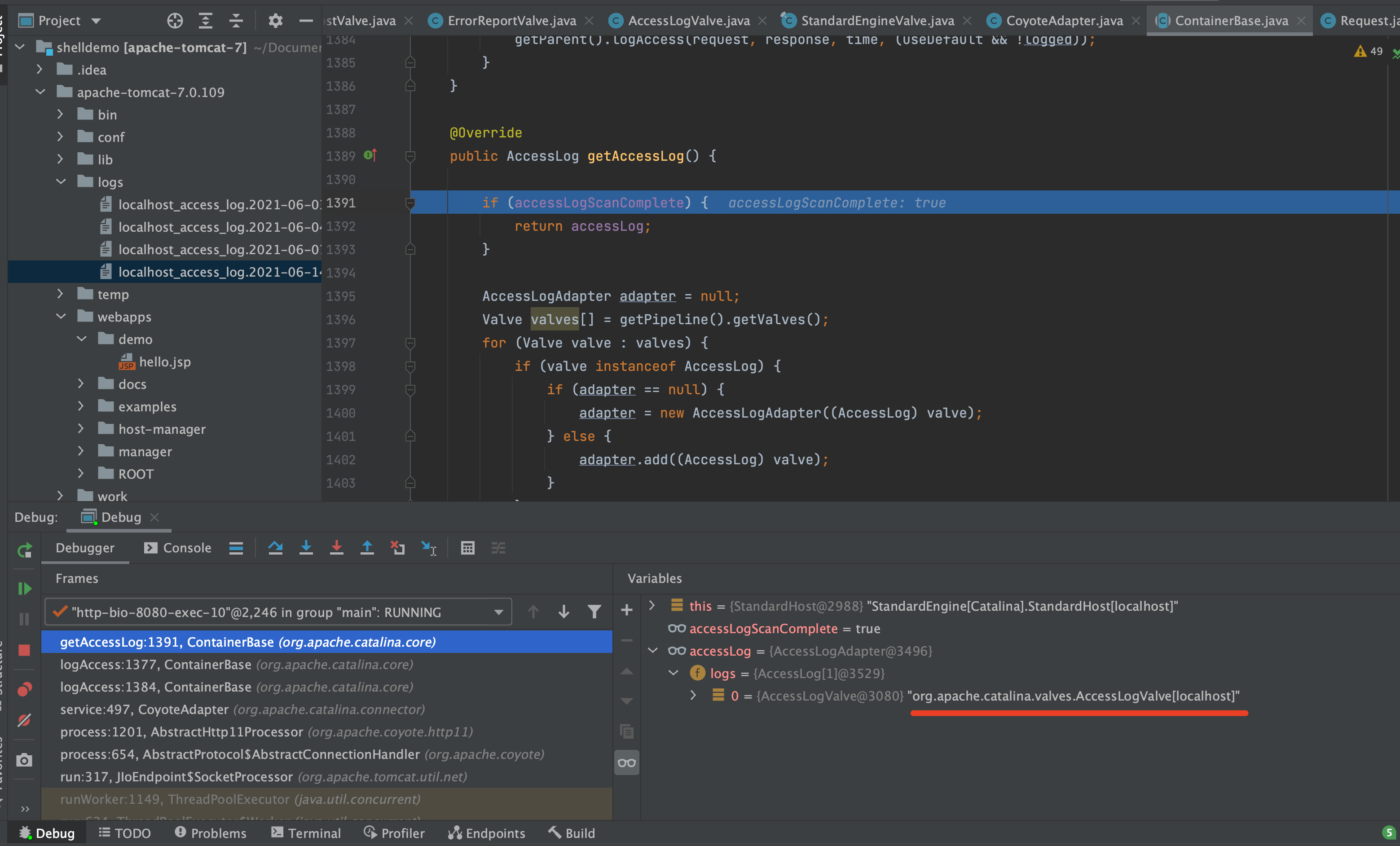Click View Breakpoints double red circle icon
Viewport: 1400px width, 846px height.
(24, 689)
